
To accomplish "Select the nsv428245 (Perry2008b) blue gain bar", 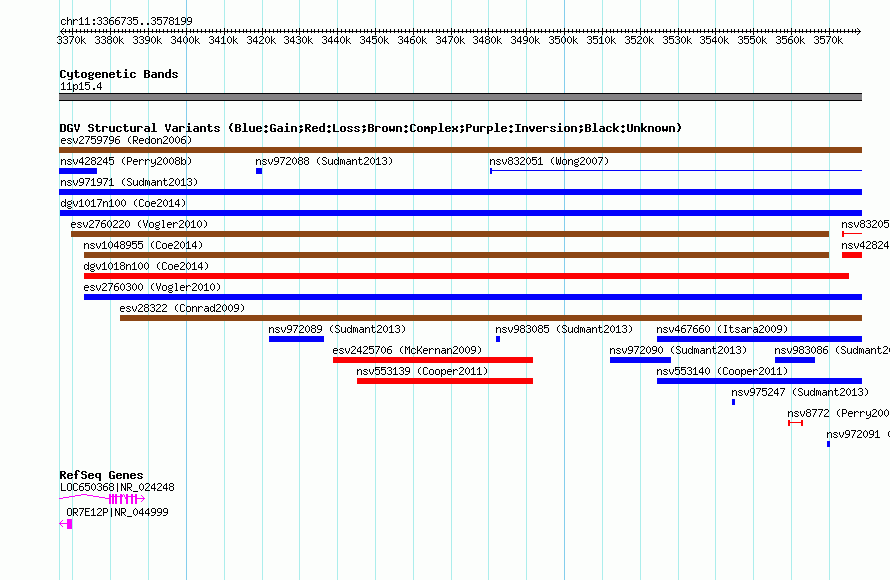I will [x=78, y=171].
